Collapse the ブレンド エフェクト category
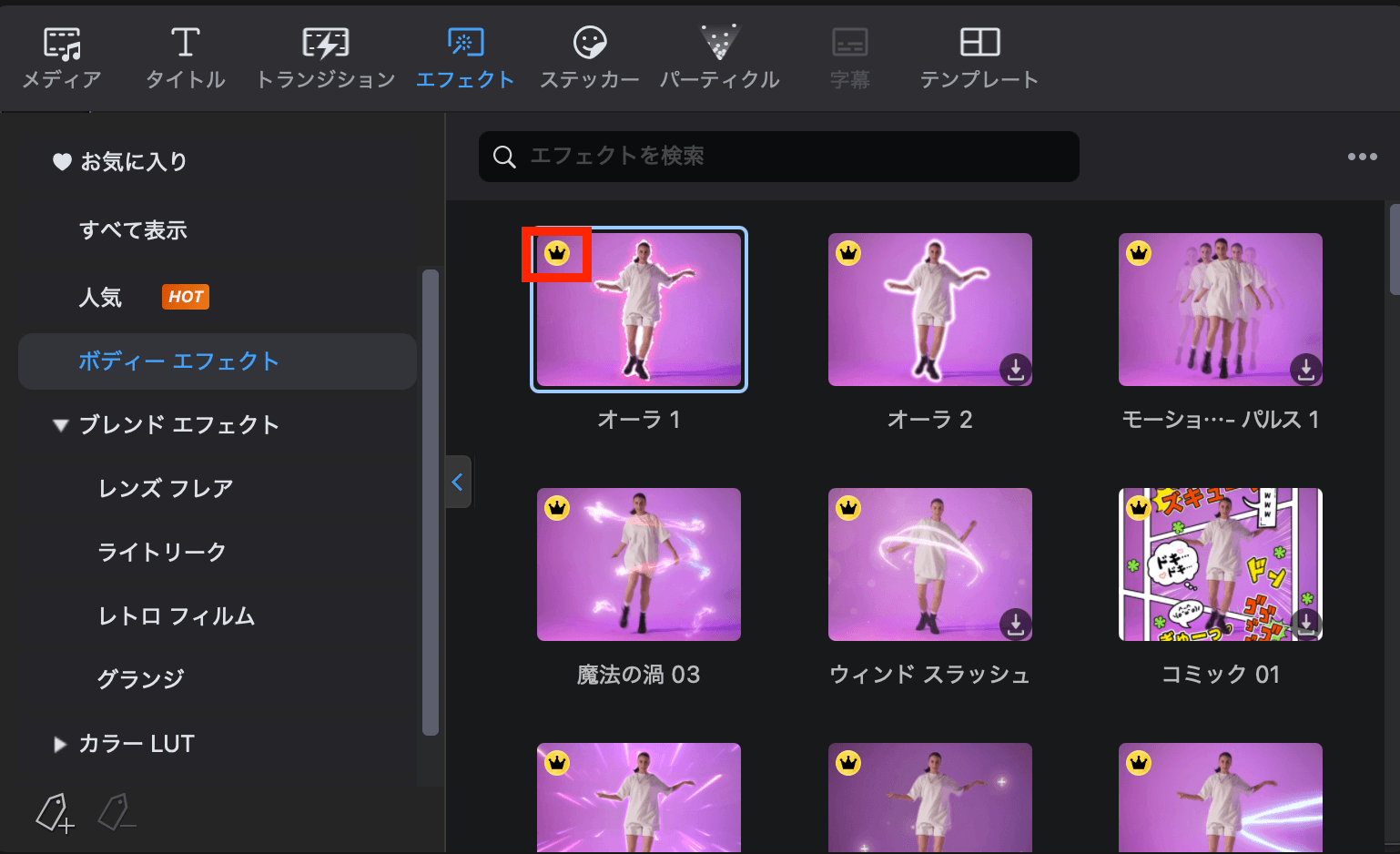The width and height of the screenshot is (1400, 854). point(61,425)
